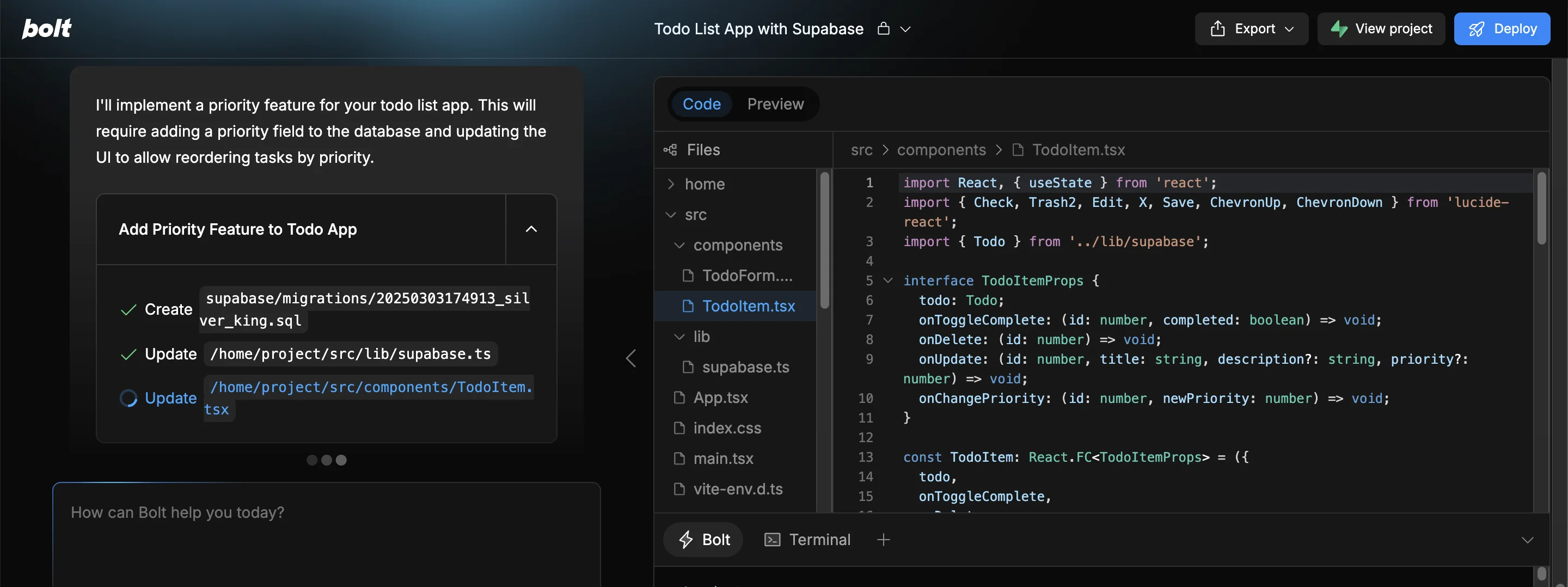The image size is (1568, 587).
Task: Switch to the Code tab
Action: coord(701,104)
